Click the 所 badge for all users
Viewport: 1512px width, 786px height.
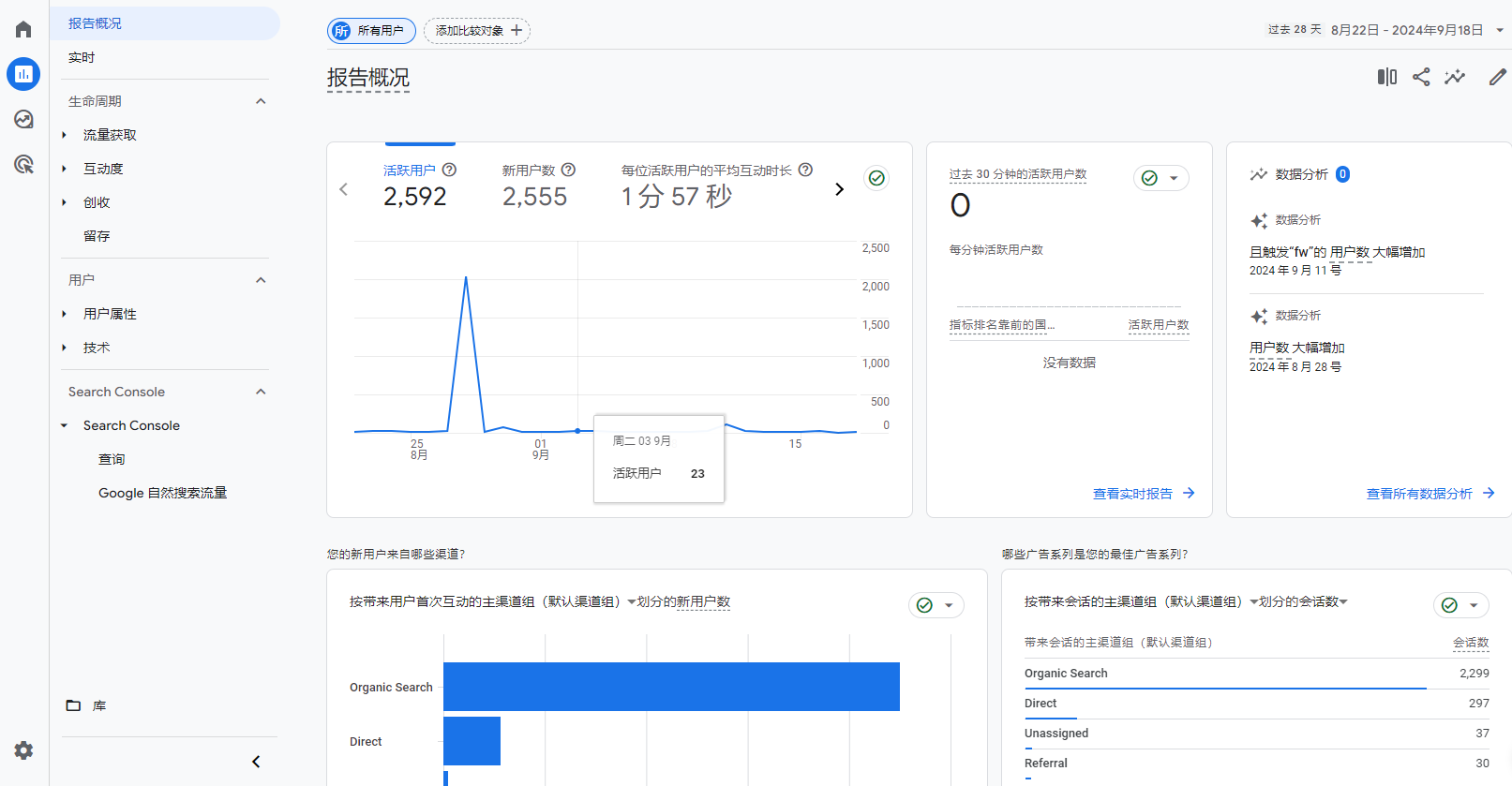[x=341, y=31]
